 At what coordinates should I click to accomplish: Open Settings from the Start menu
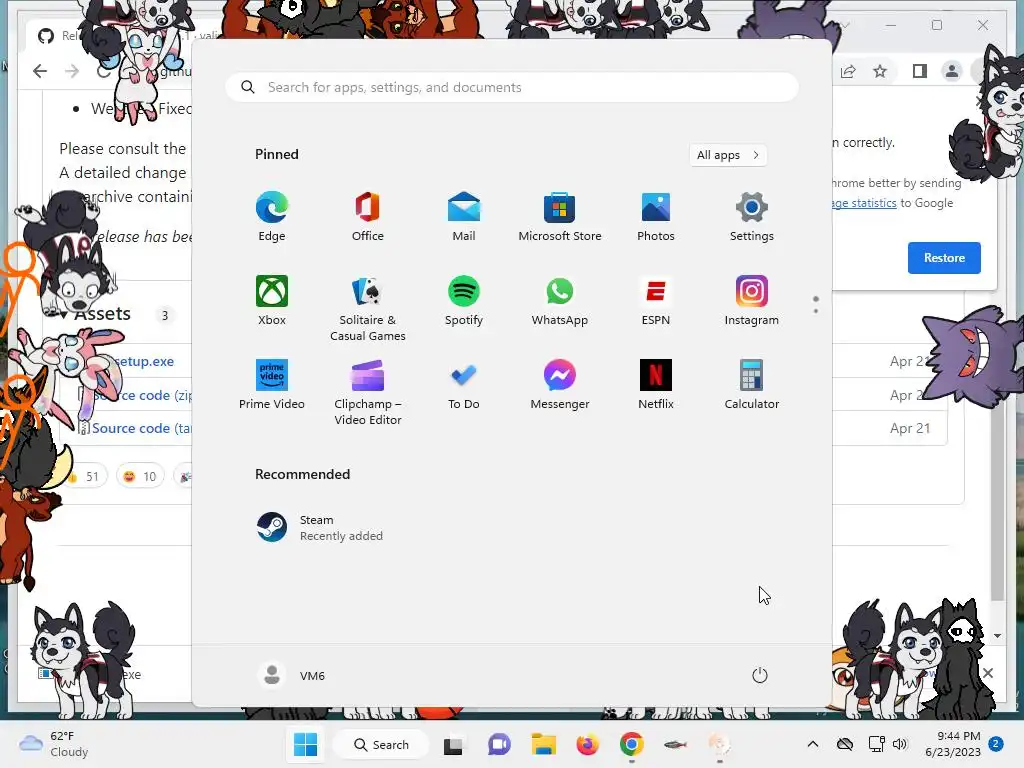click(752, 217)
